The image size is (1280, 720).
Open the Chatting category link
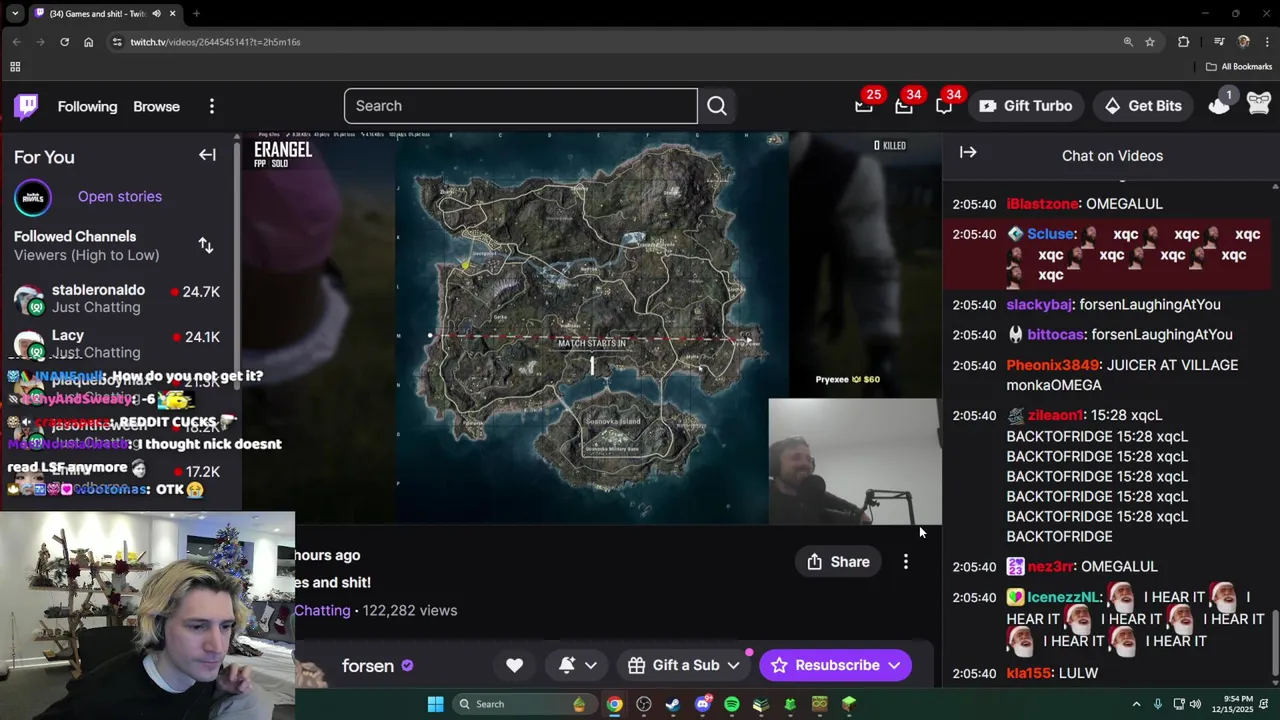[x=322, y=610]
